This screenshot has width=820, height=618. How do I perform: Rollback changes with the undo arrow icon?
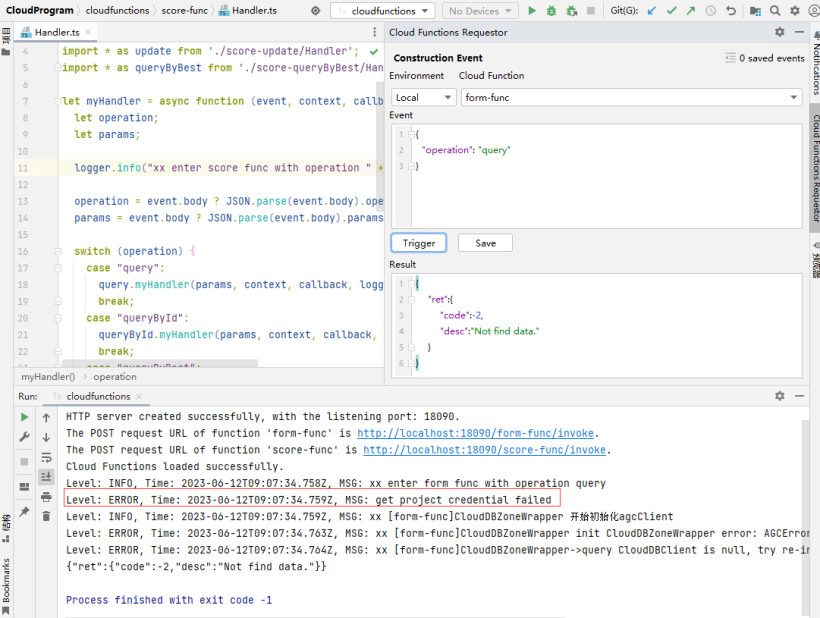[731, 10]
